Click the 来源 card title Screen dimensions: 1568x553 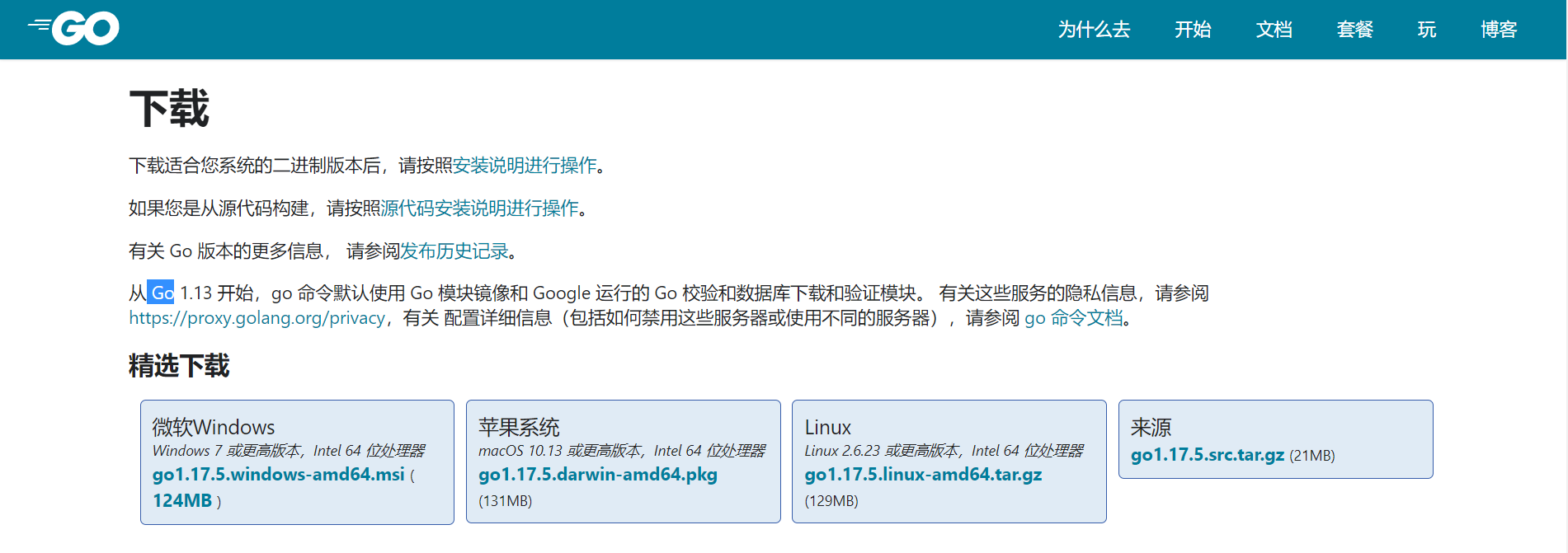tap(1151, 427)
